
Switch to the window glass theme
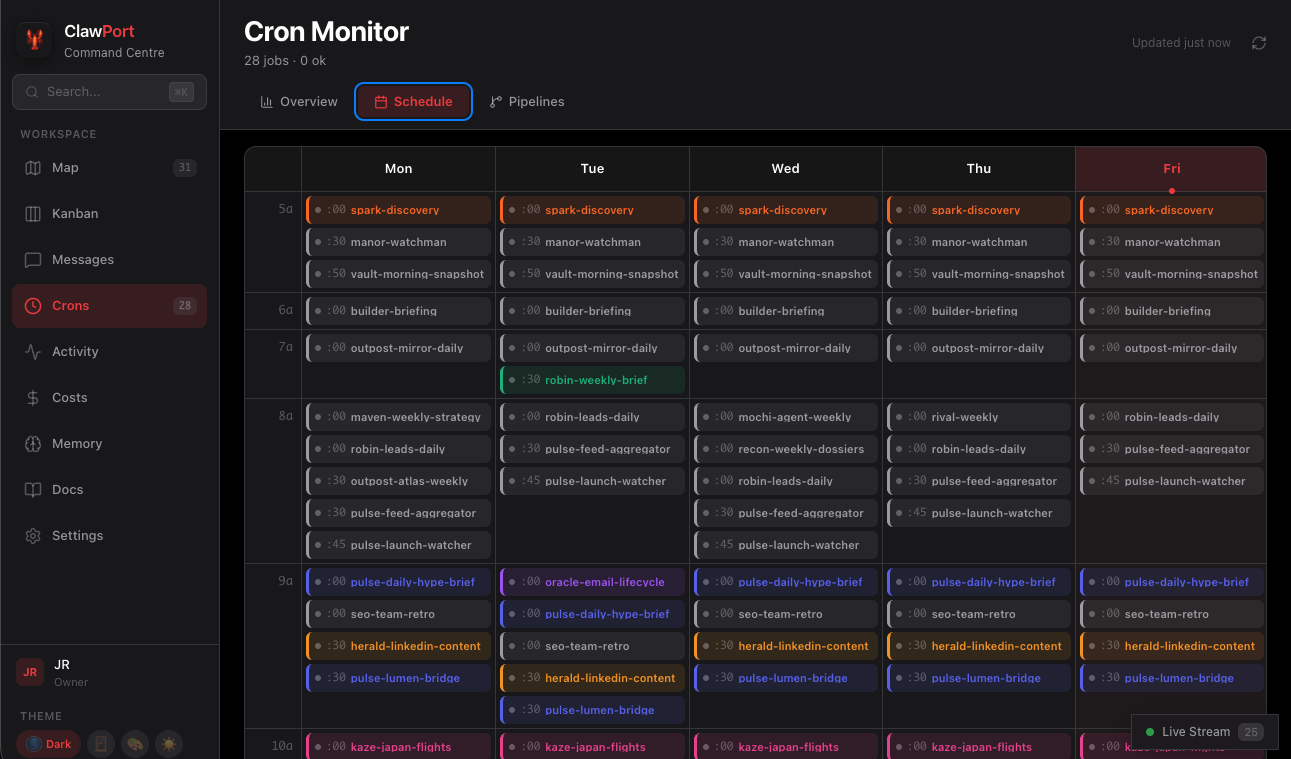[101, 744]
